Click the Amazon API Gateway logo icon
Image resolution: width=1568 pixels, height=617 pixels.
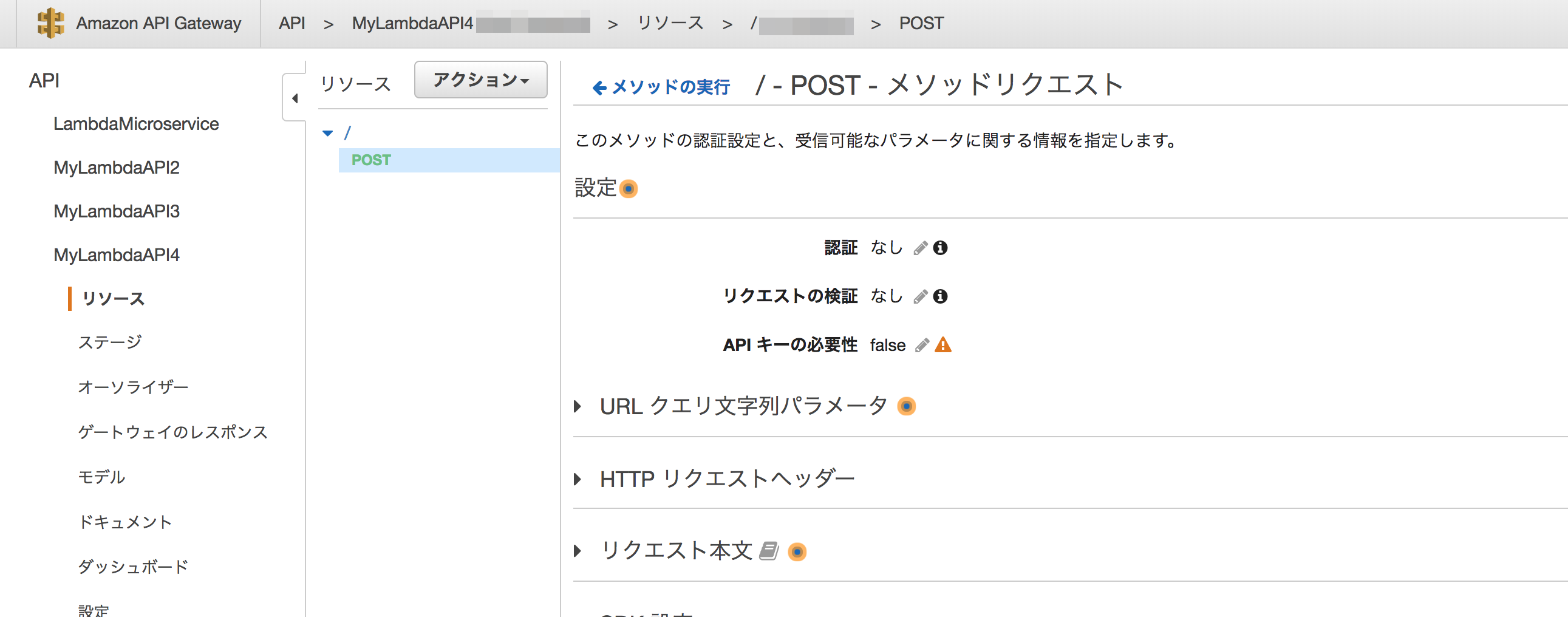tap(50, 23)
